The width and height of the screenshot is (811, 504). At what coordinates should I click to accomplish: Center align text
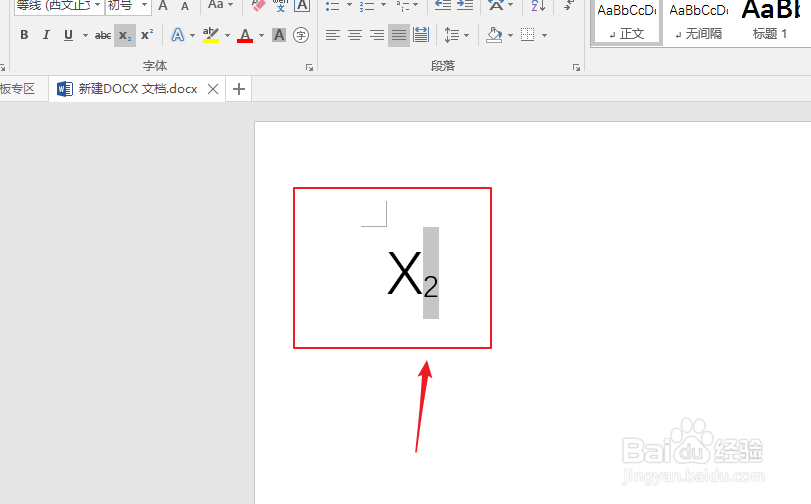355,35
